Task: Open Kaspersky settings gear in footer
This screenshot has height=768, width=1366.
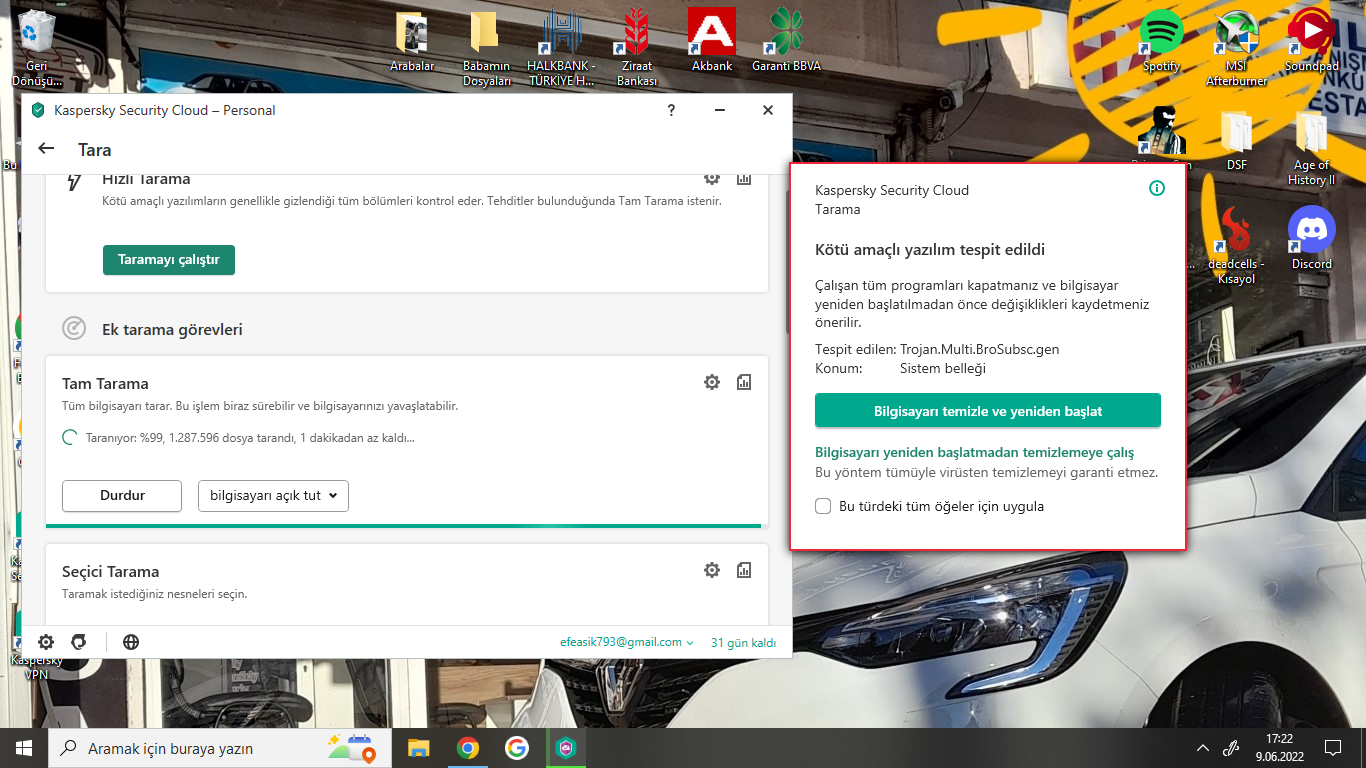Action: coord(46,642)
